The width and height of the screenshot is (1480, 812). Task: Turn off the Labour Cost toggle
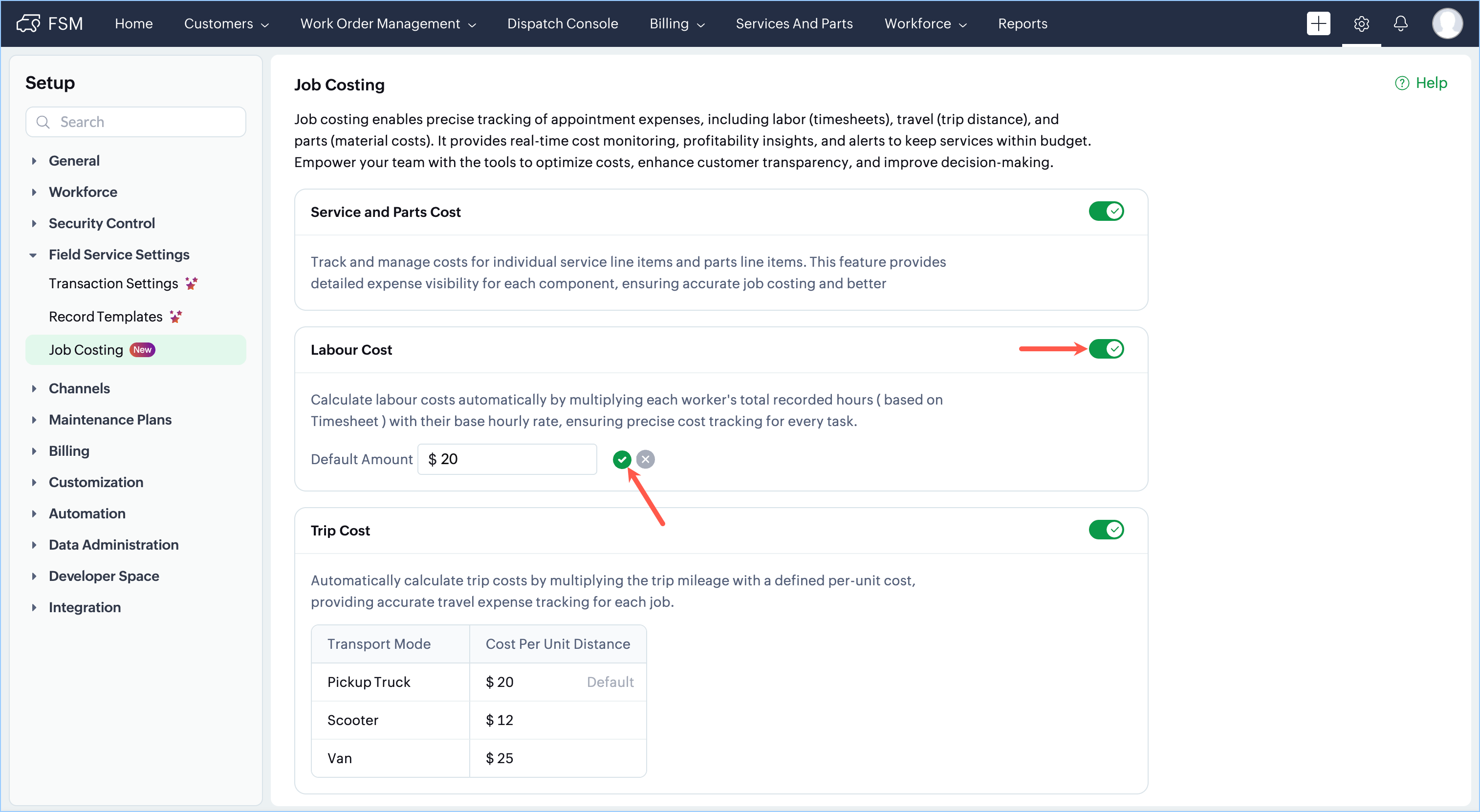1106,349
